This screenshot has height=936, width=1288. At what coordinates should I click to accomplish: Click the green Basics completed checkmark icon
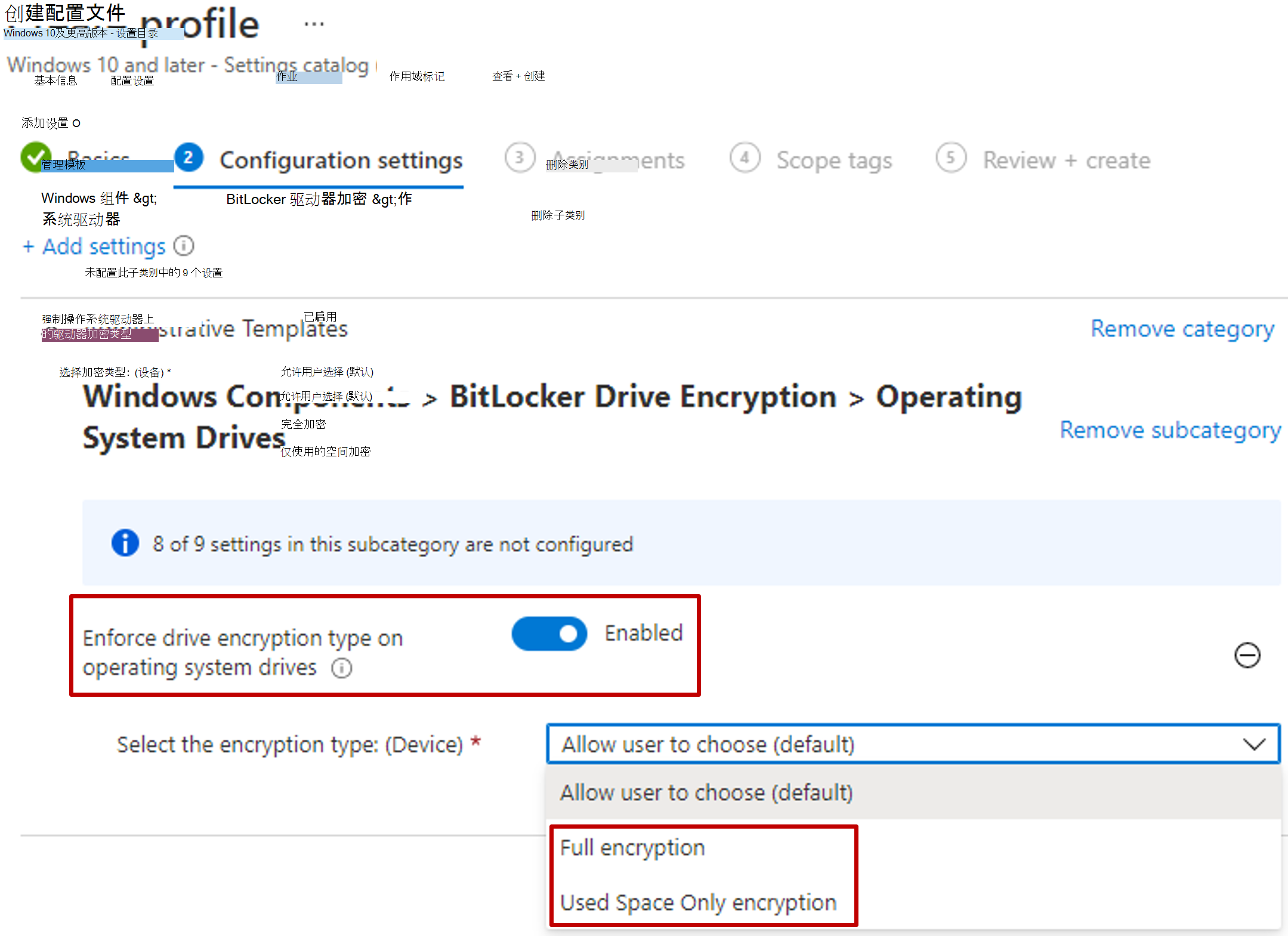coord(35,157)
